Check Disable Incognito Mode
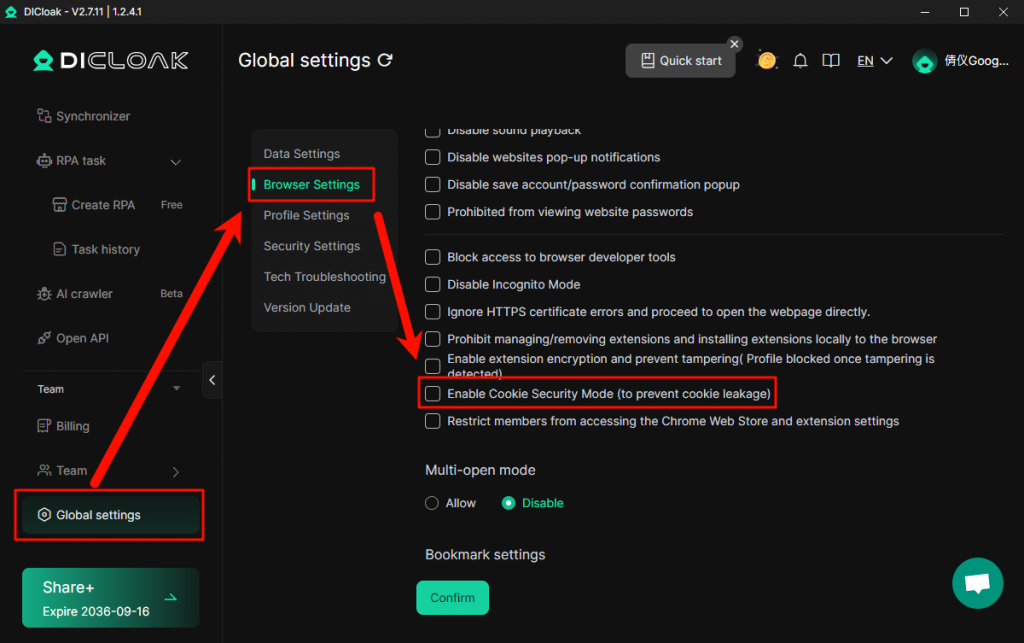 [x=433, y=285]
